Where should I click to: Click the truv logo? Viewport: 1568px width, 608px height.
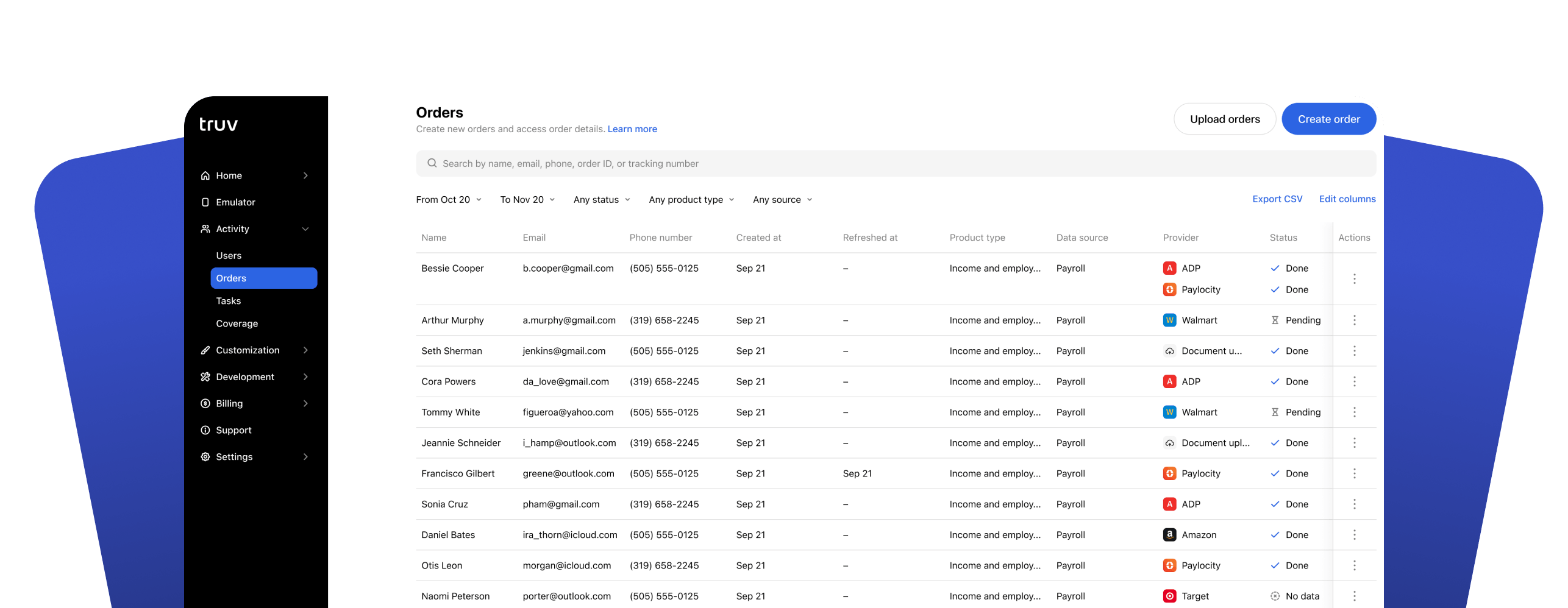point(218,123)
